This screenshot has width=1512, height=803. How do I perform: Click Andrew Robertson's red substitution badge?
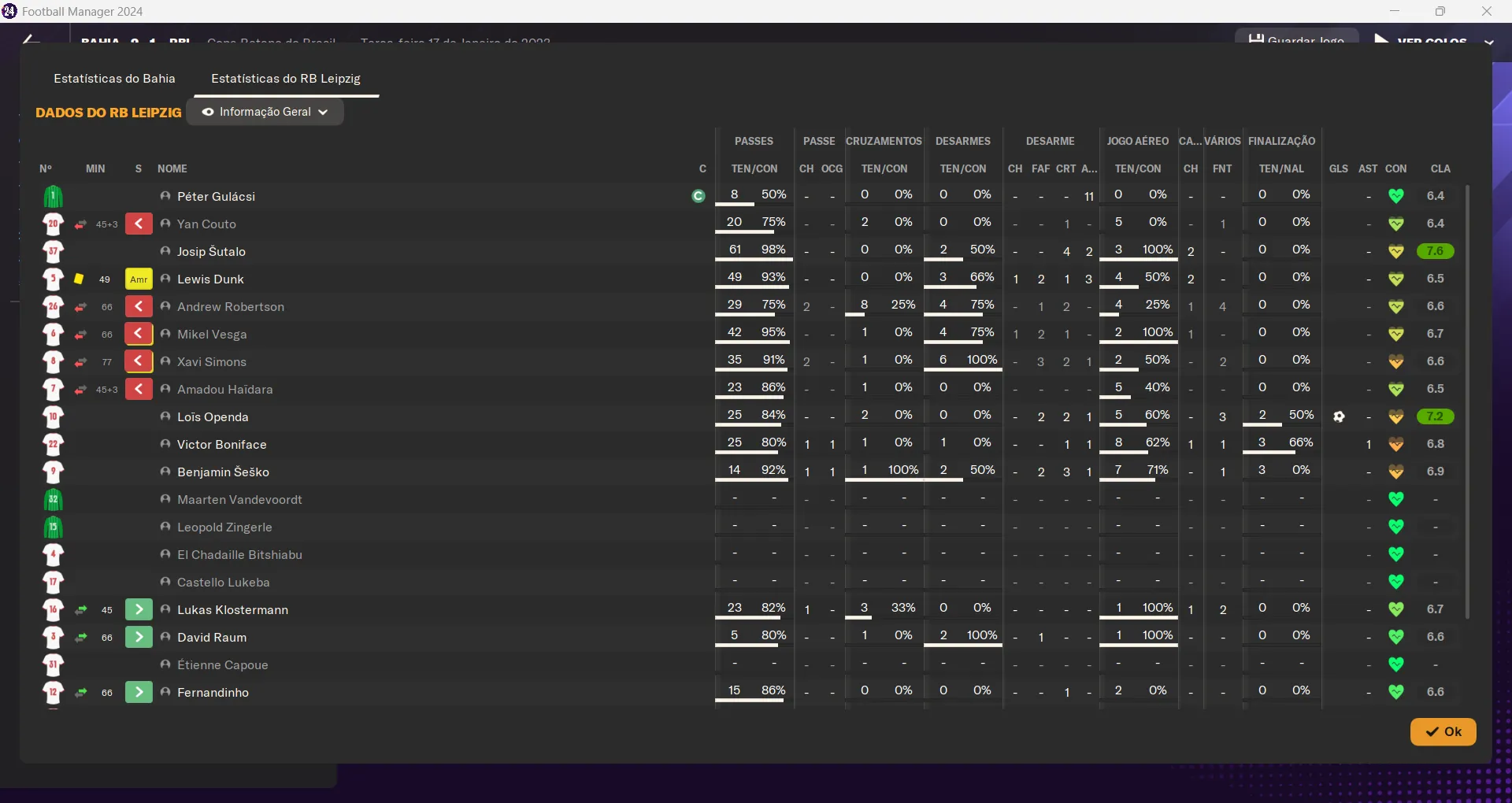(139, 306)
